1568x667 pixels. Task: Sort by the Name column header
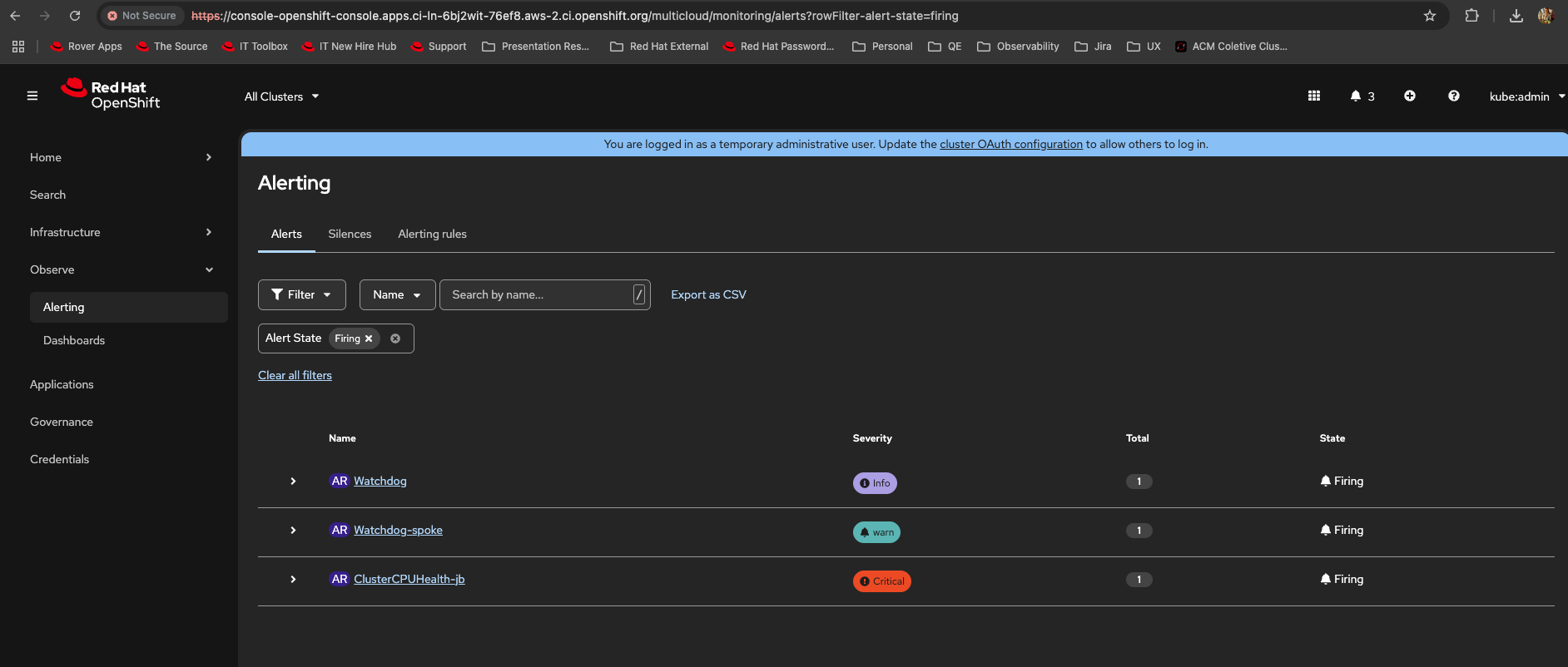tap(342, 438)
